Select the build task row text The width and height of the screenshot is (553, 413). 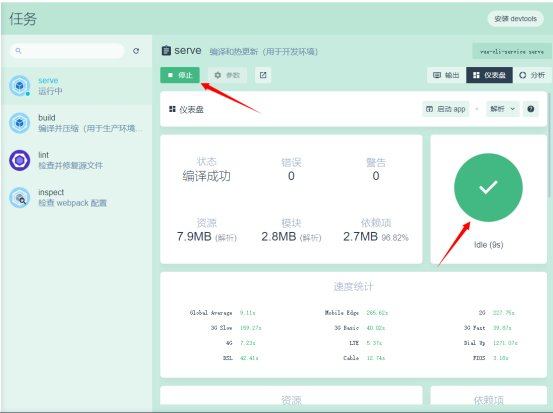(x=90, y=123)
